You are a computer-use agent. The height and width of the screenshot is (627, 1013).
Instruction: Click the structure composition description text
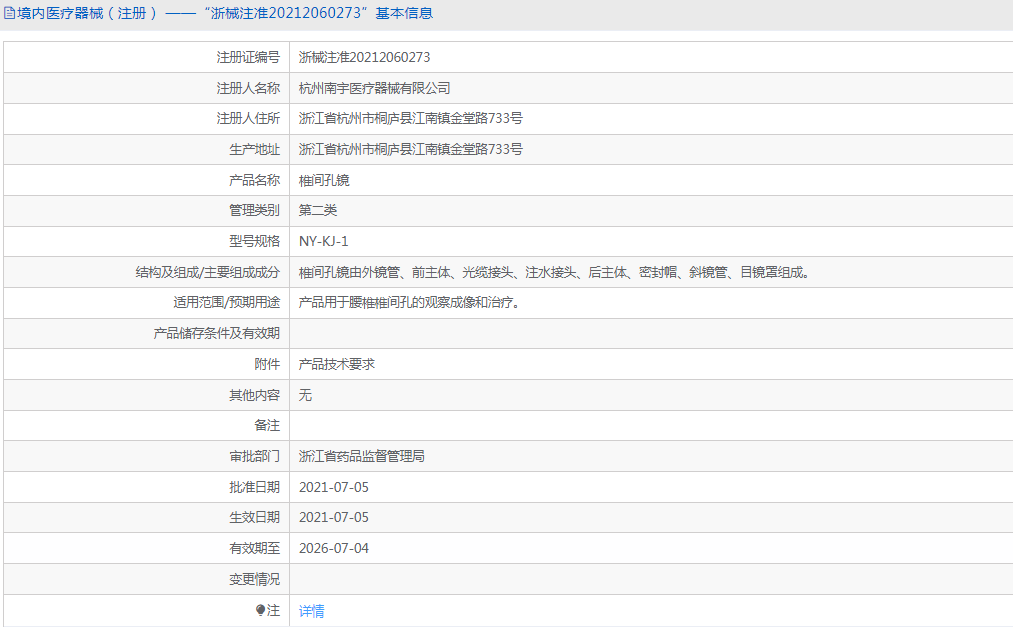(554, 272)
